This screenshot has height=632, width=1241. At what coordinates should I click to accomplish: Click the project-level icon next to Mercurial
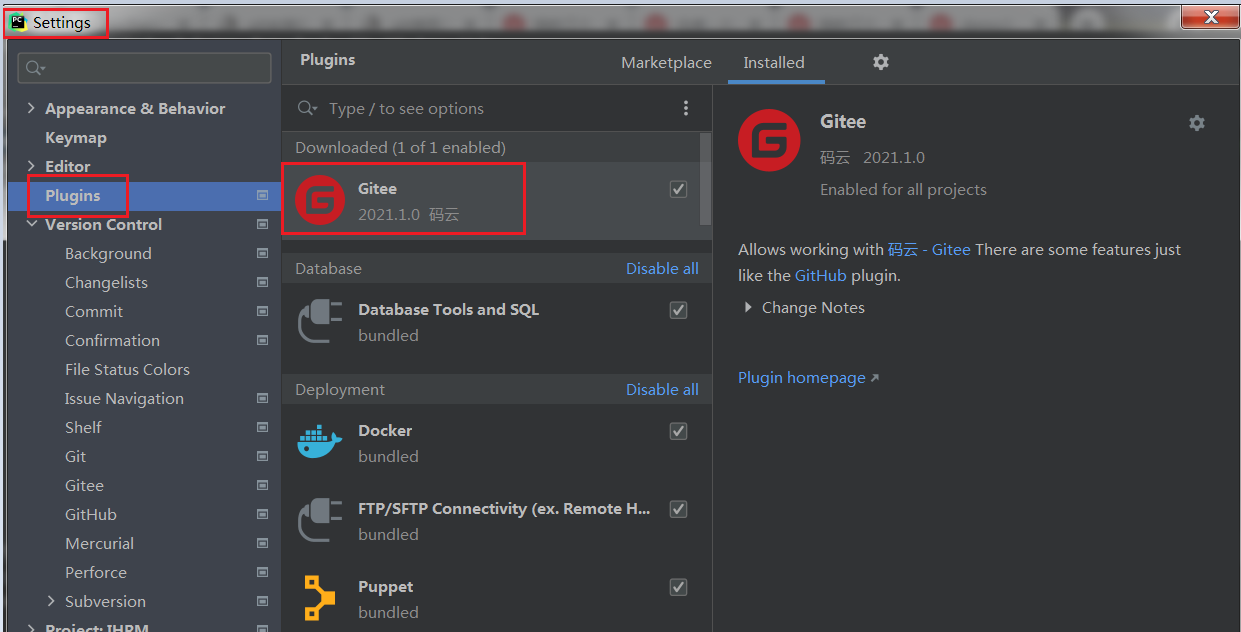262,543
